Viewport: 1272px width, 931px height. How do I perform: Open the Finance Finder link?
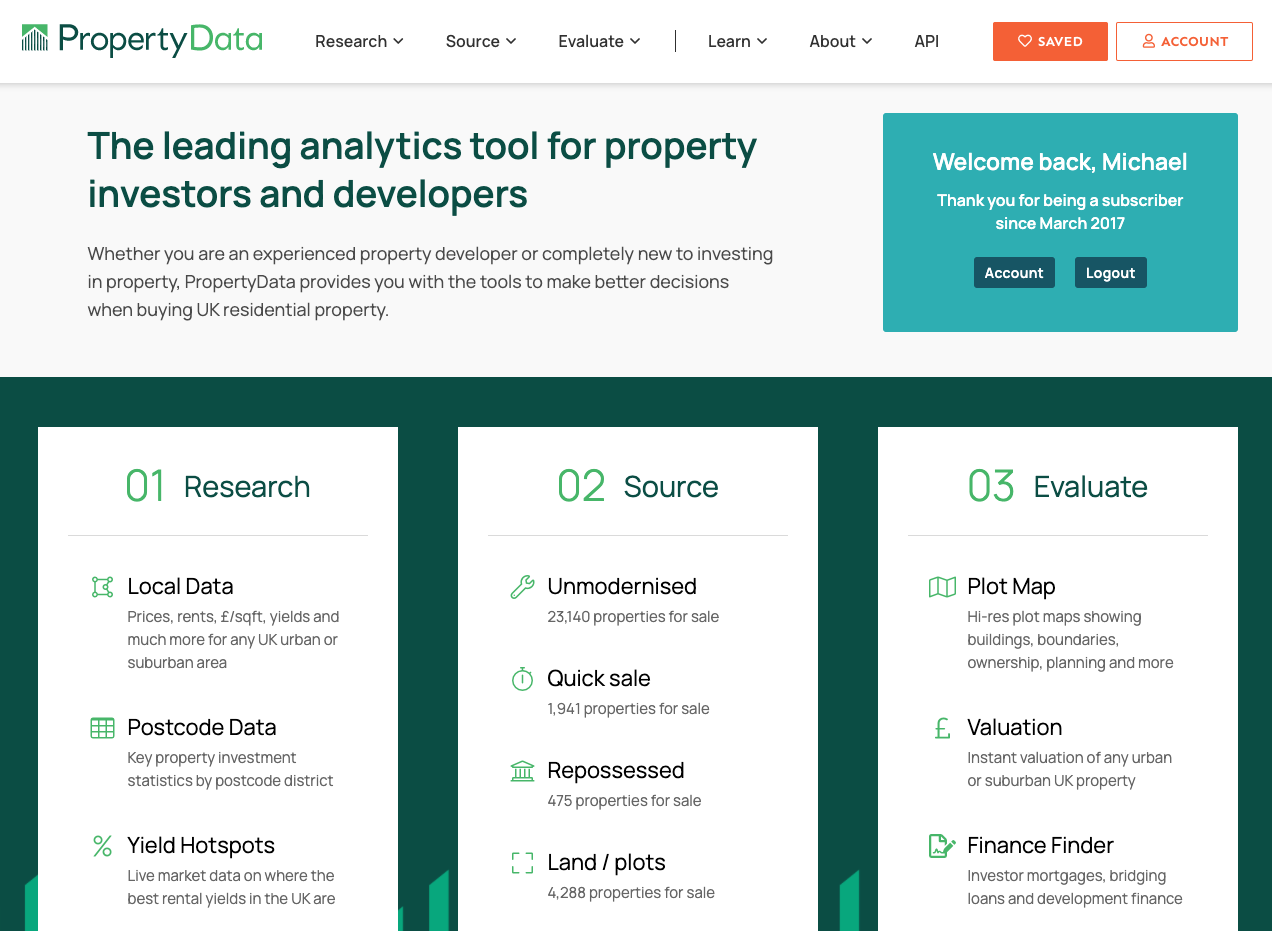pyautogui.click(x=1040, y=845)
